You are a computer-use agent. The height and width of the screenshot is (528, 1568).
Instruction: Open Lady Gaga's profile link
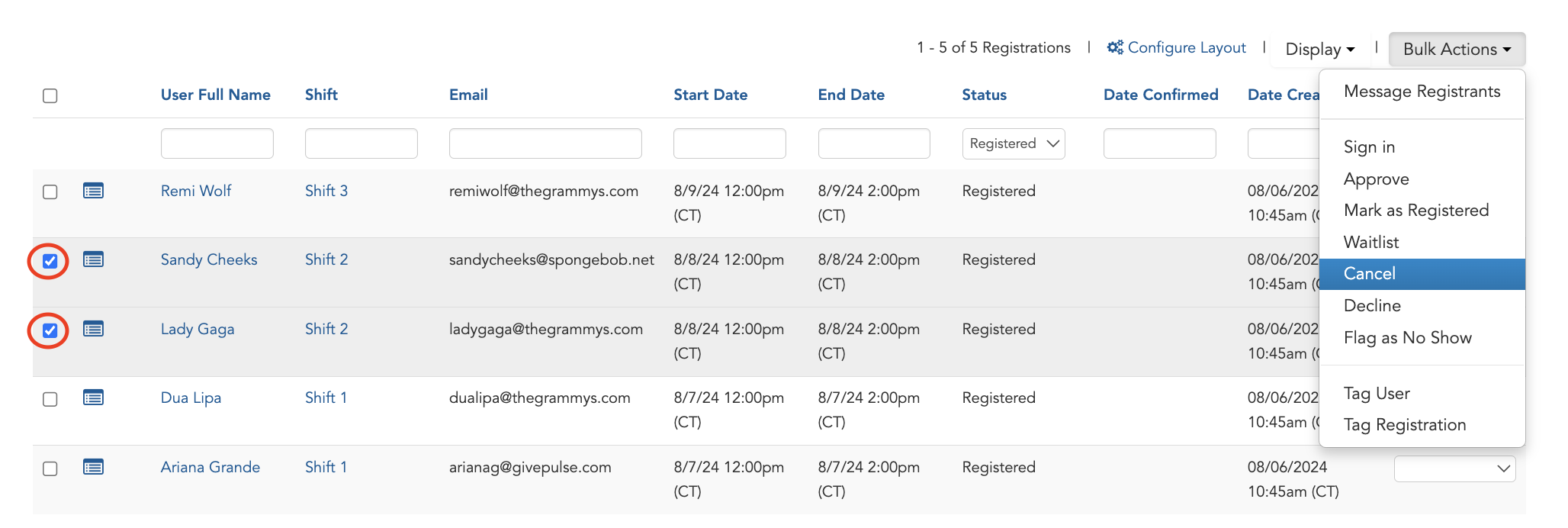click(x=198, y=329)
